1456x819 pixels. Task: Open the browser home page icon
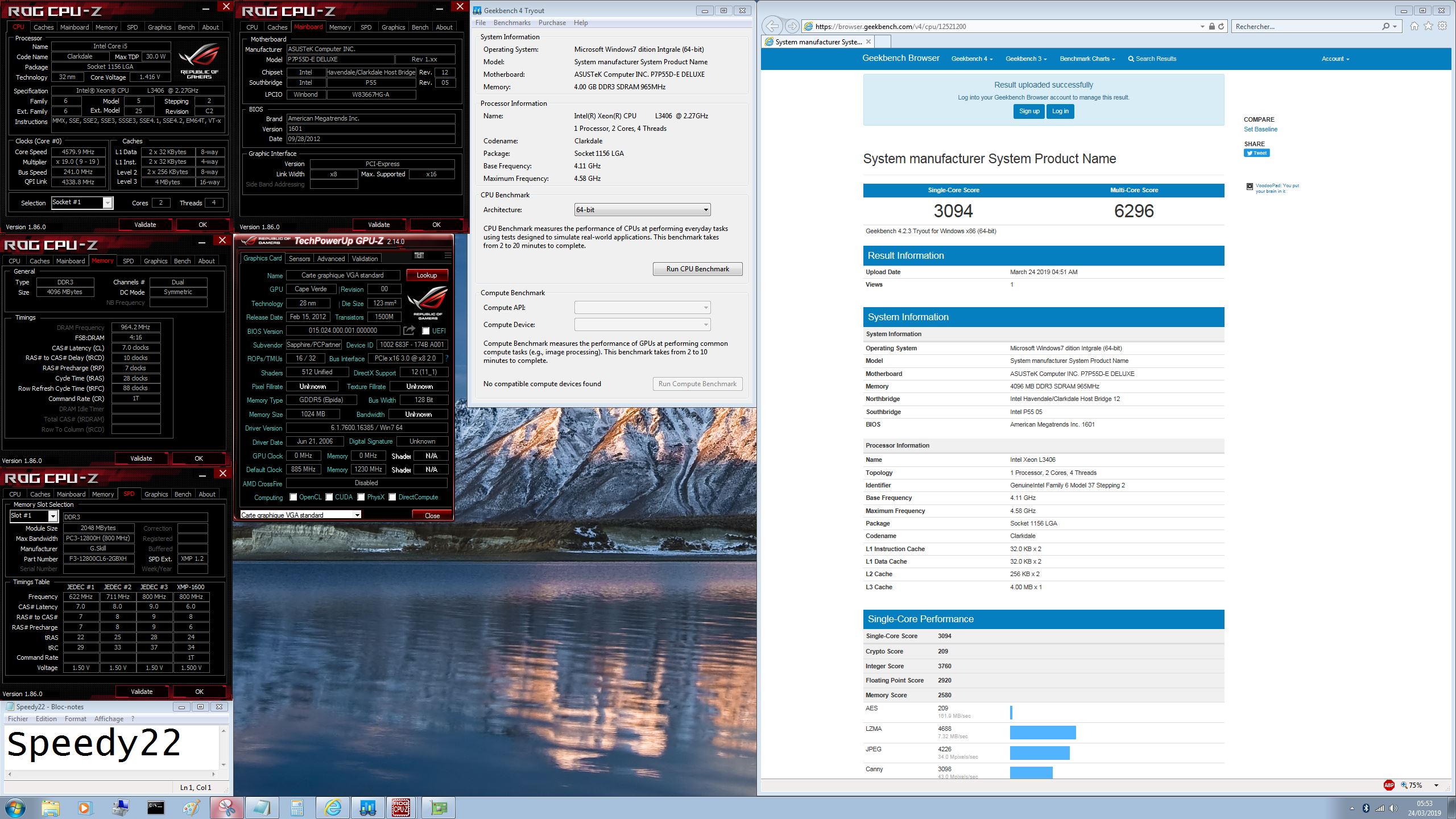point(1414,26)
